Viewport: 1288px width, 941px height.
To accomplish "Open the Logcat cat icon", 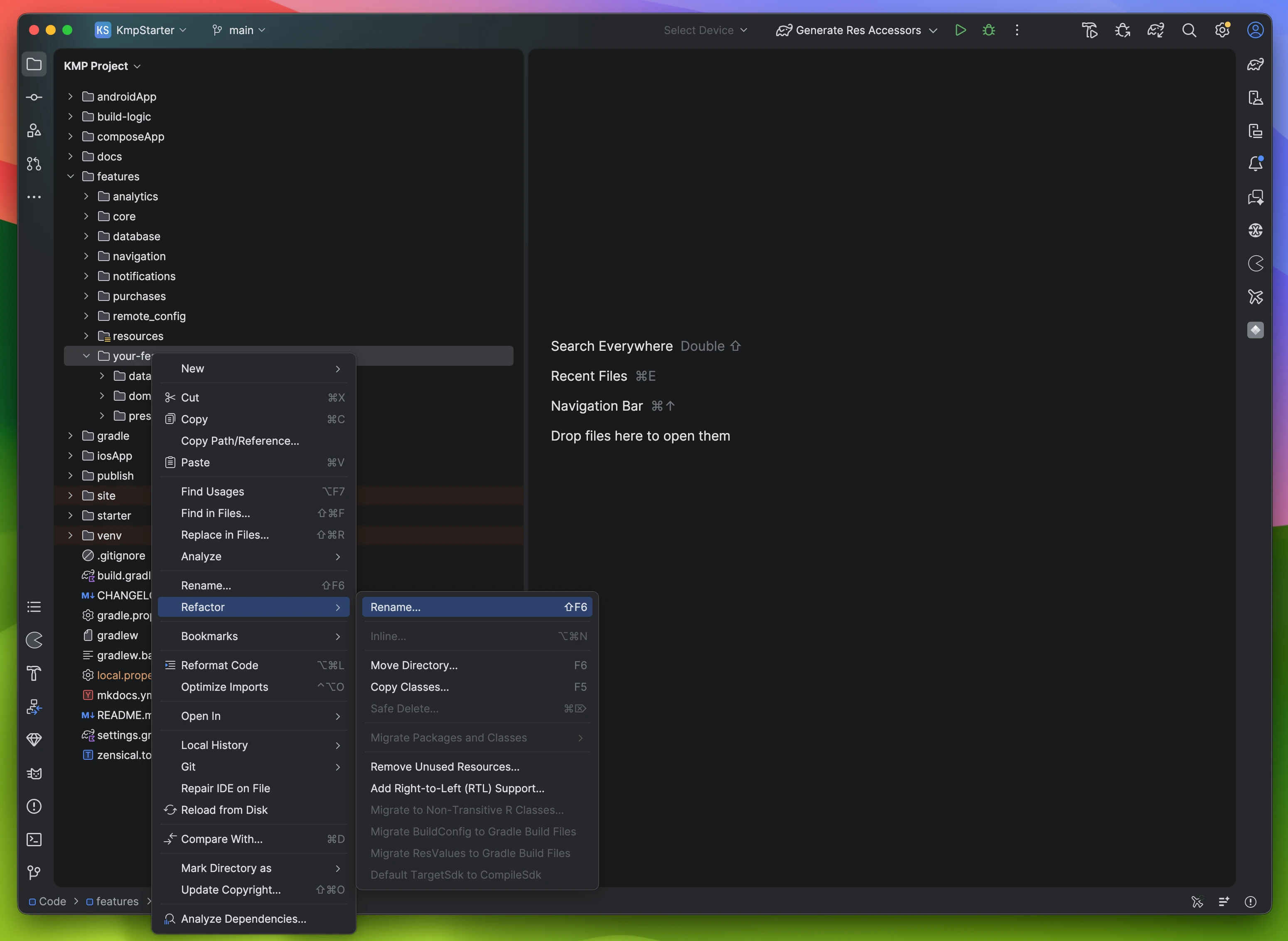I will coord(34,773).
